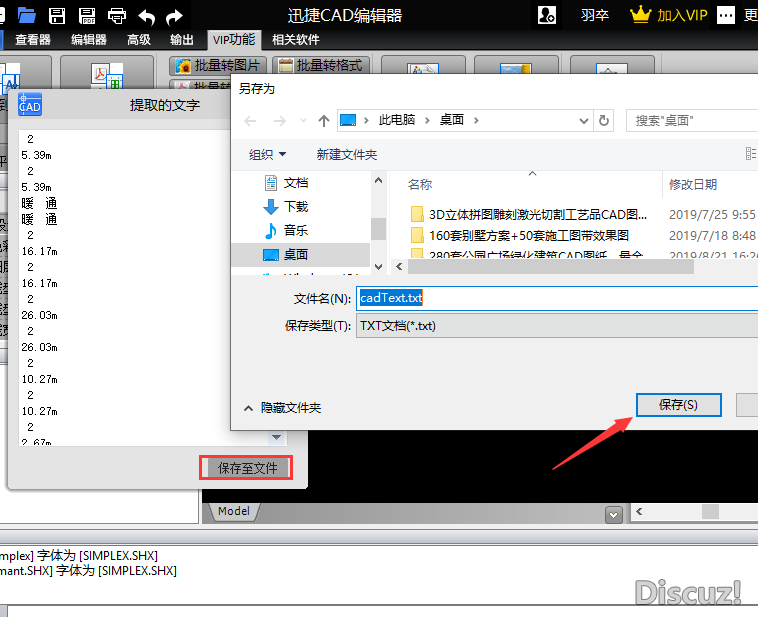This screenshot has width=758, height=617.
Task: Open the 组织 dropdown menu
Action: [268, 154]
